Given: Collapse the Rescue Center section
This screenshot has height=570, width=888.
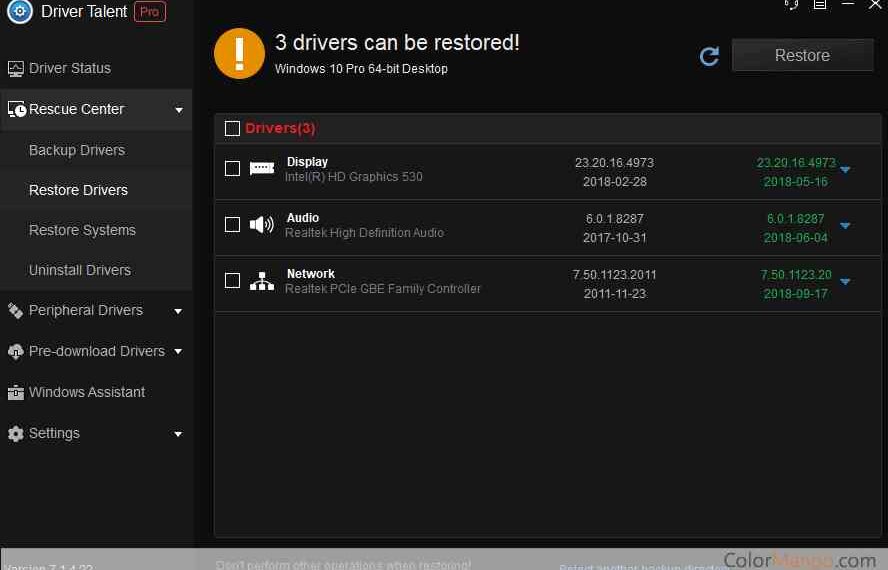Looking at the screenshot, I should click(178, 110).
